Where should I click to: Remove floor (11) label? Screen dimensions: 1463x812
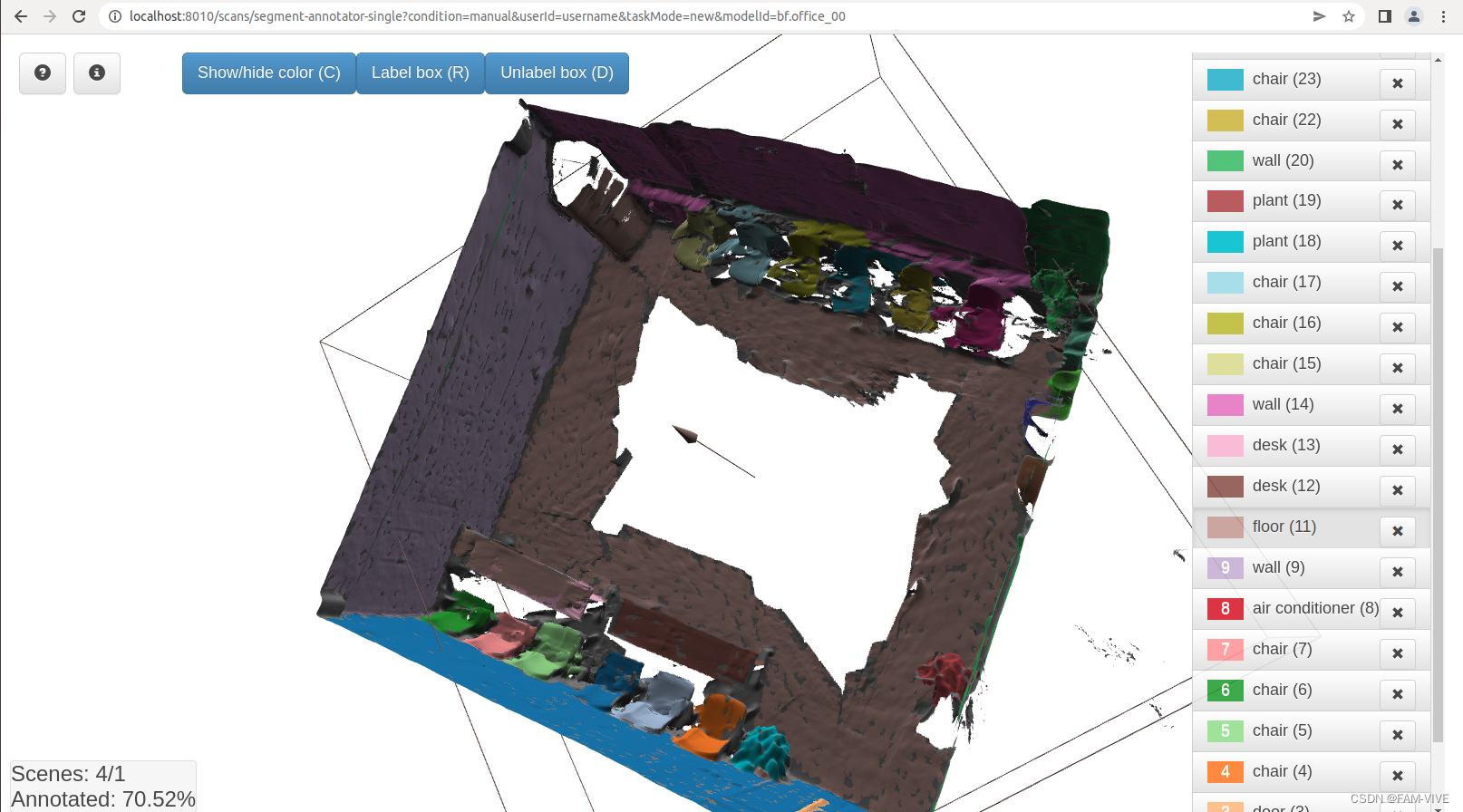[x=1398, y=531]
